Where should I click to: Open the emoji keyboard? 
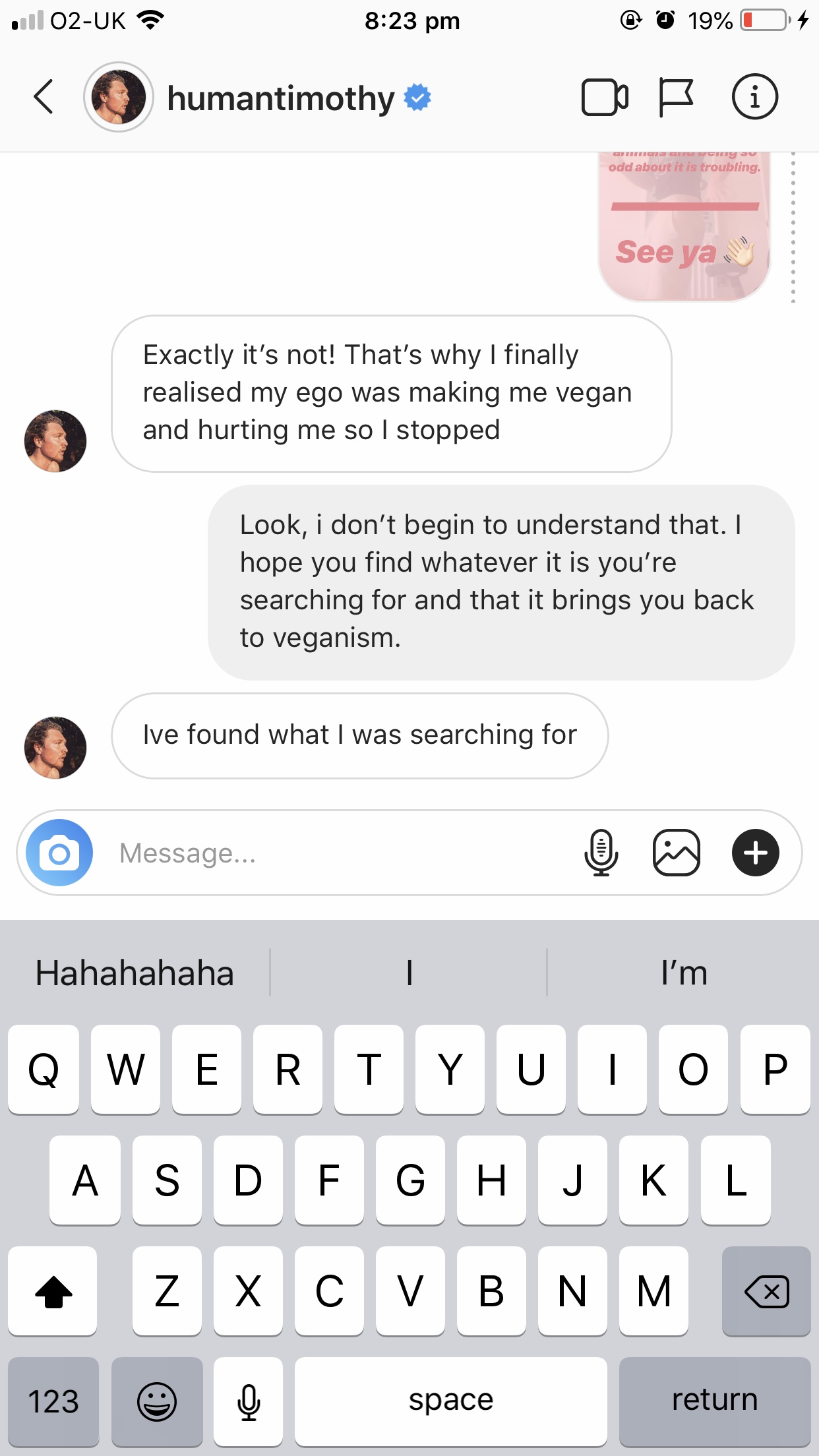[x=157, y=1401]
